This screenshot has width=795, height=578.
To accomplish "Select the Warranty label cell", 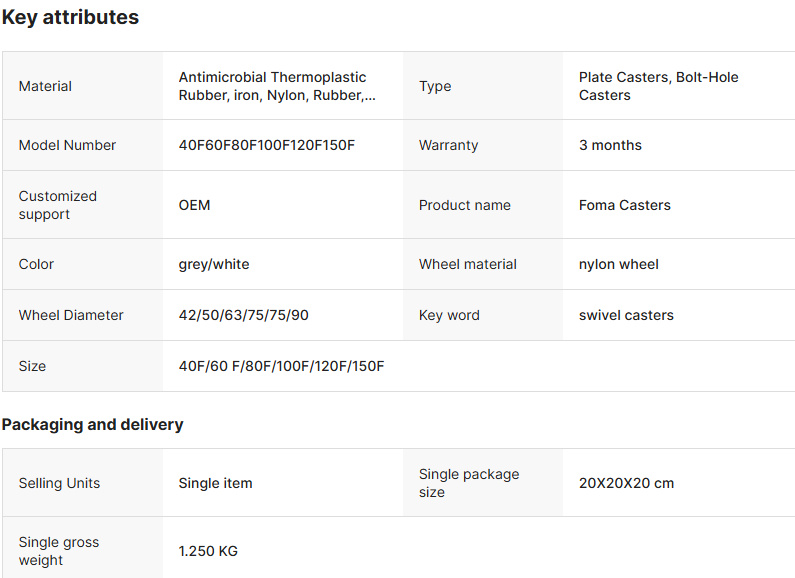I will [483, 146].
